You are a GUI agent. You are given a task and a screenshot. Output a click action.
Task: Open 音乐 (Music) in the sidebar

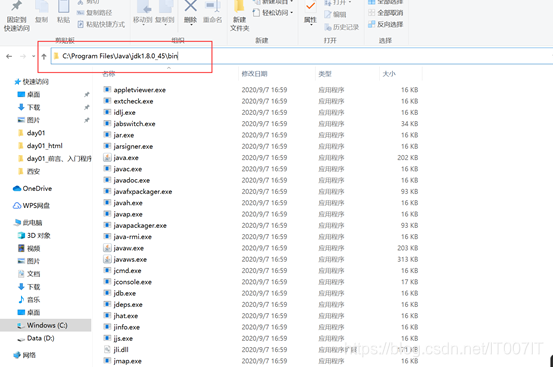pyautogui.click(x=29, y=300)
